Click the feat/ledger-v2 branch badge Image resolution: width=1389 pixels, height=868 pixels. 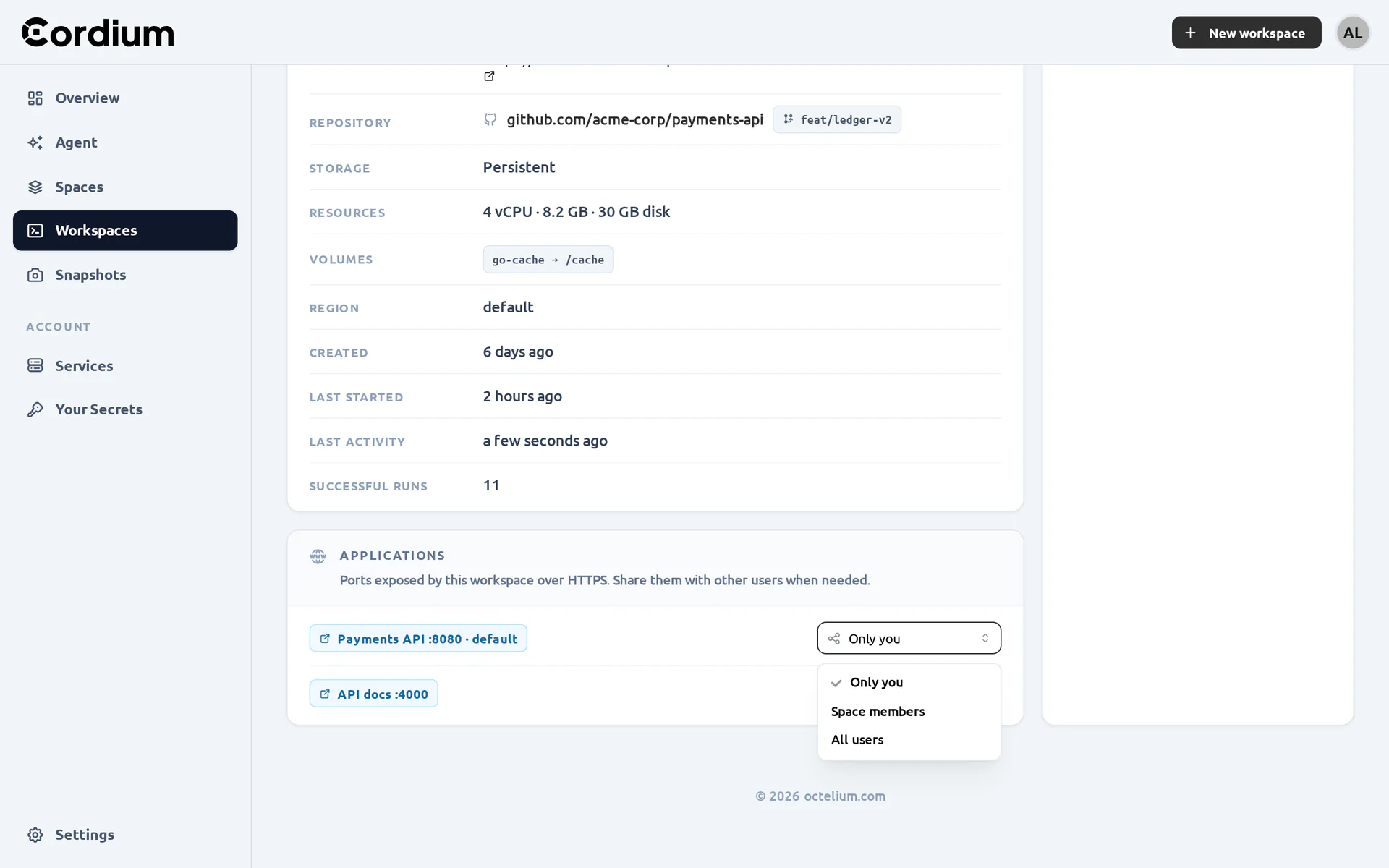tap(837, 119)
